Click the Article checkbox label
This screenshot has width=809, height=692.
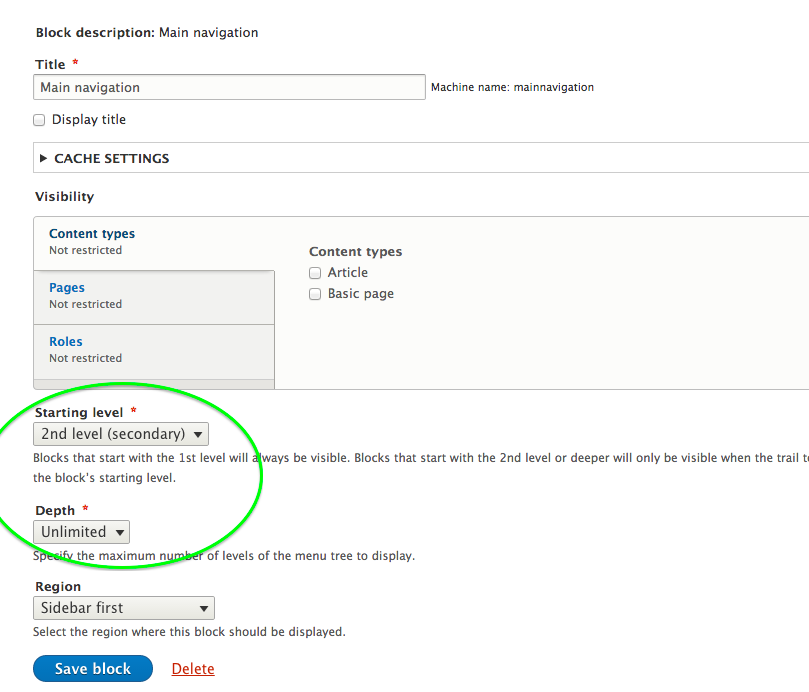[348, 273]
